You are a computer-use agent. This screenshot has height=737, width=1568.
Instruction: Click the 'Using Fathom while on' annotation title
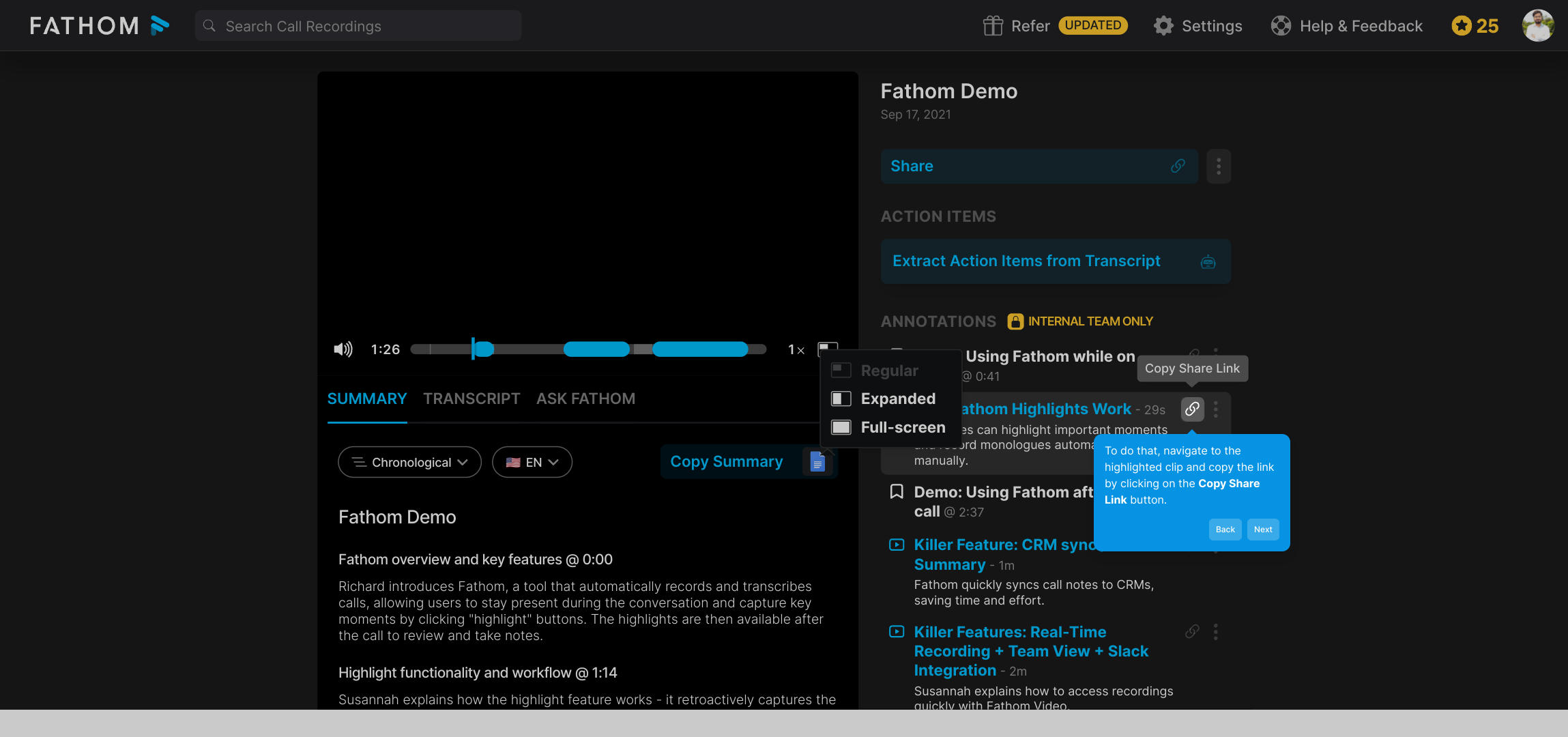point(1050,356)
